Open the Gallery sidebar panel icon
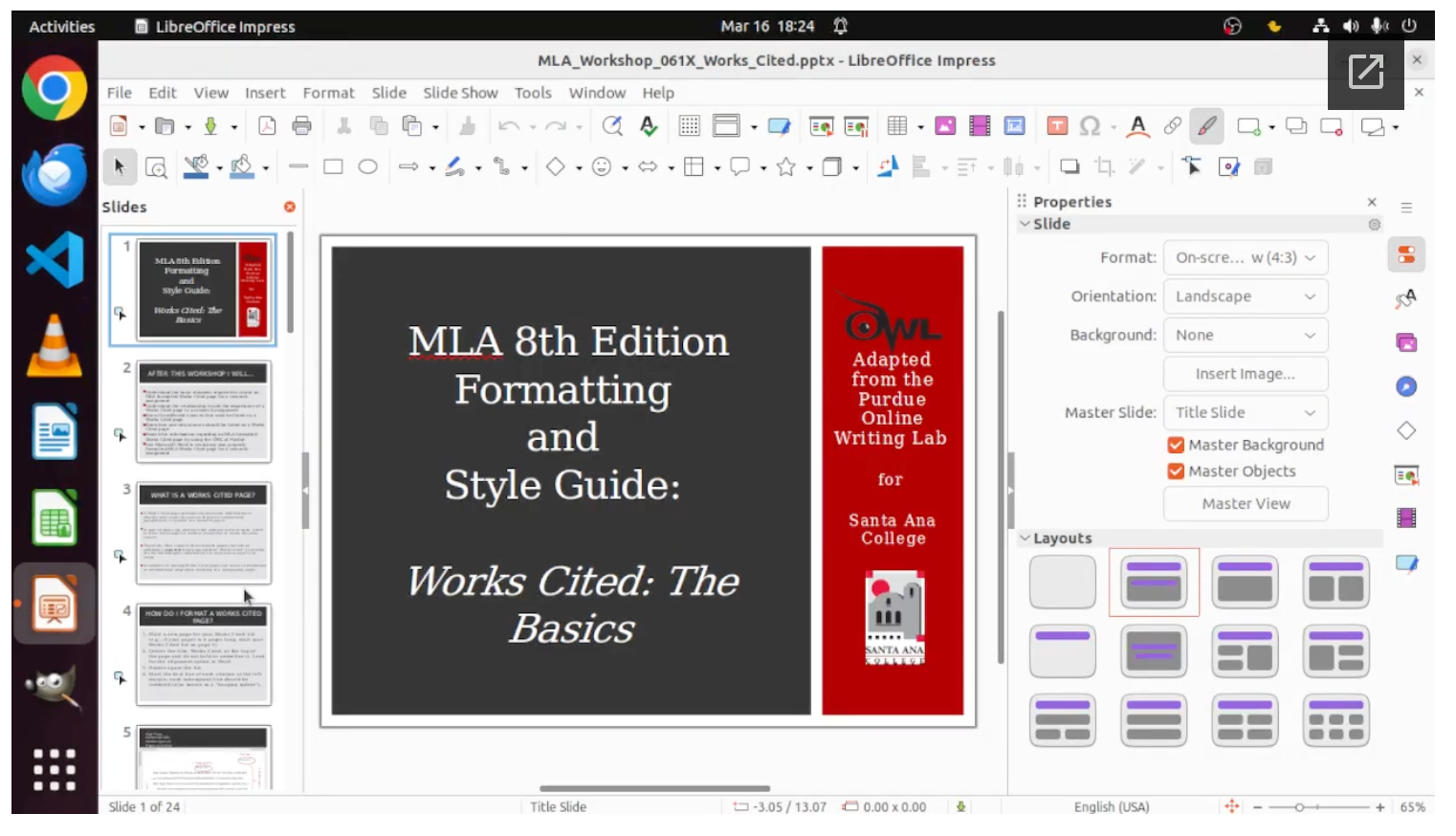Image resolution: width=1456 pixels, height=836 pixels. pos(1405,342)
